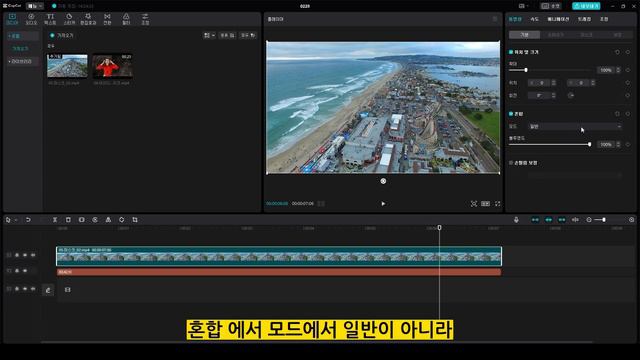Click the Export button
Screen dimensions: 640x360
tap(586, 6)
